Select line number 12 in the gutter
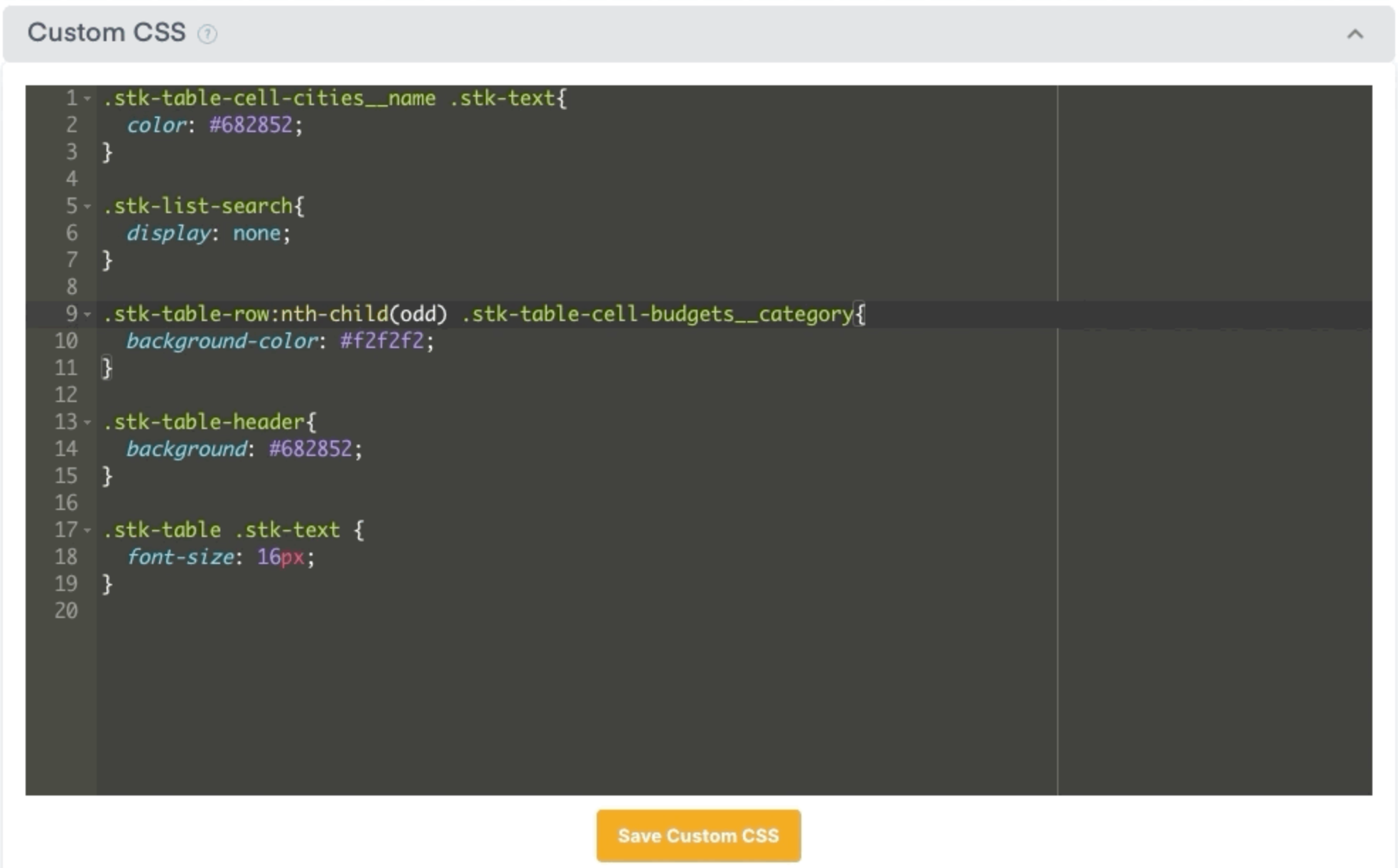The image size is (1398, 868). [x=66, y=395]
